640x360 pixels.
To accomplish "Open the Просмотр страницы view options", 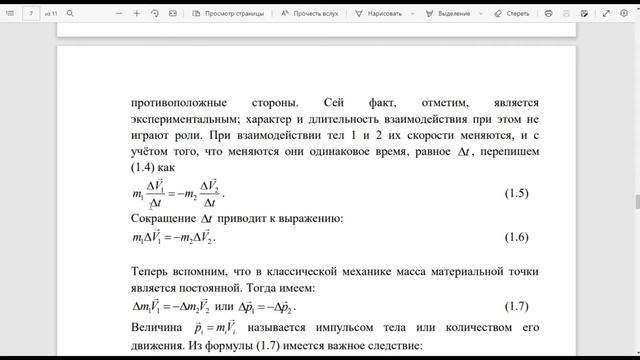I will tap(228, 13).
